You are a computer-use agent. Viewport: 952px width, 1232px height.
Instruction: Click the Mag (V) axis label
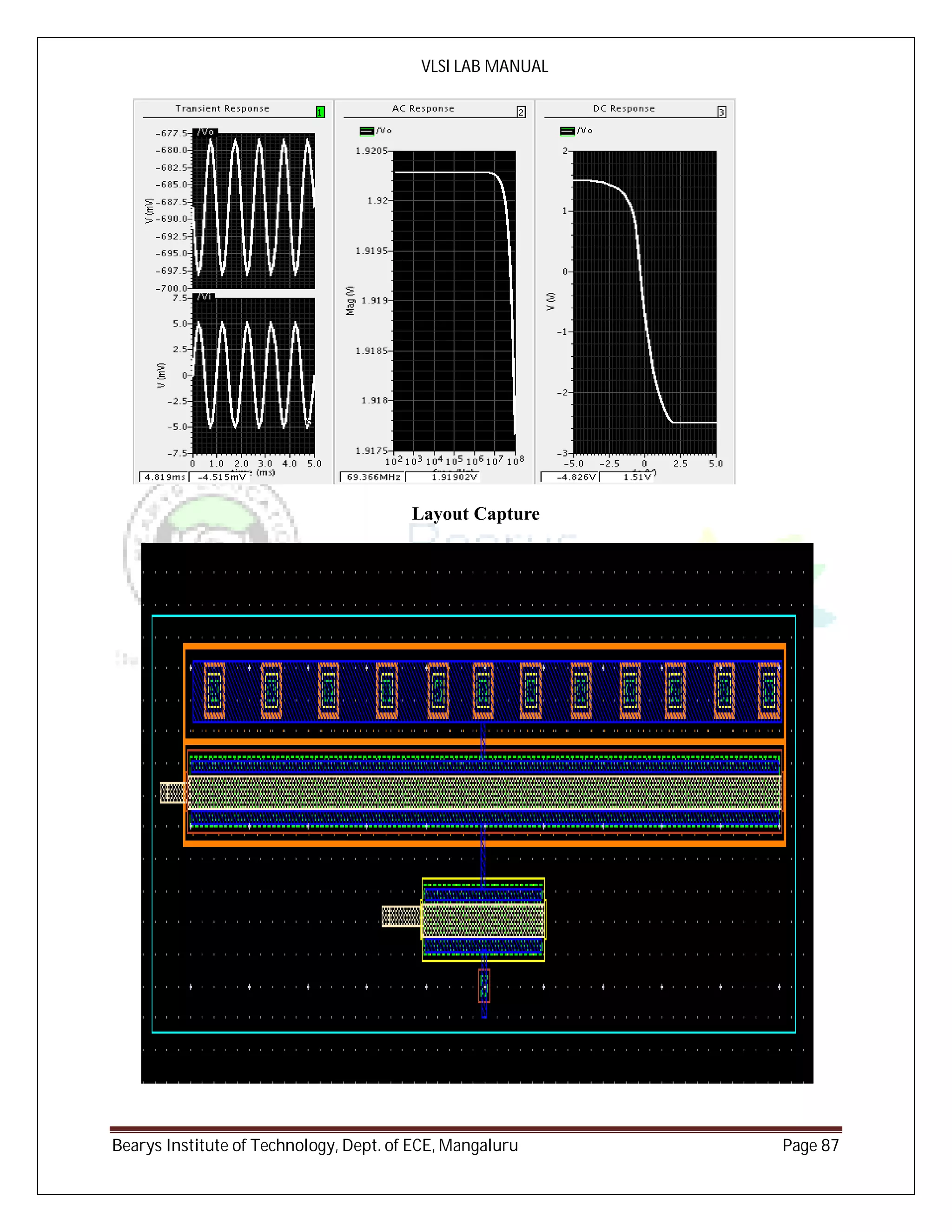click(x=350, y=300)
